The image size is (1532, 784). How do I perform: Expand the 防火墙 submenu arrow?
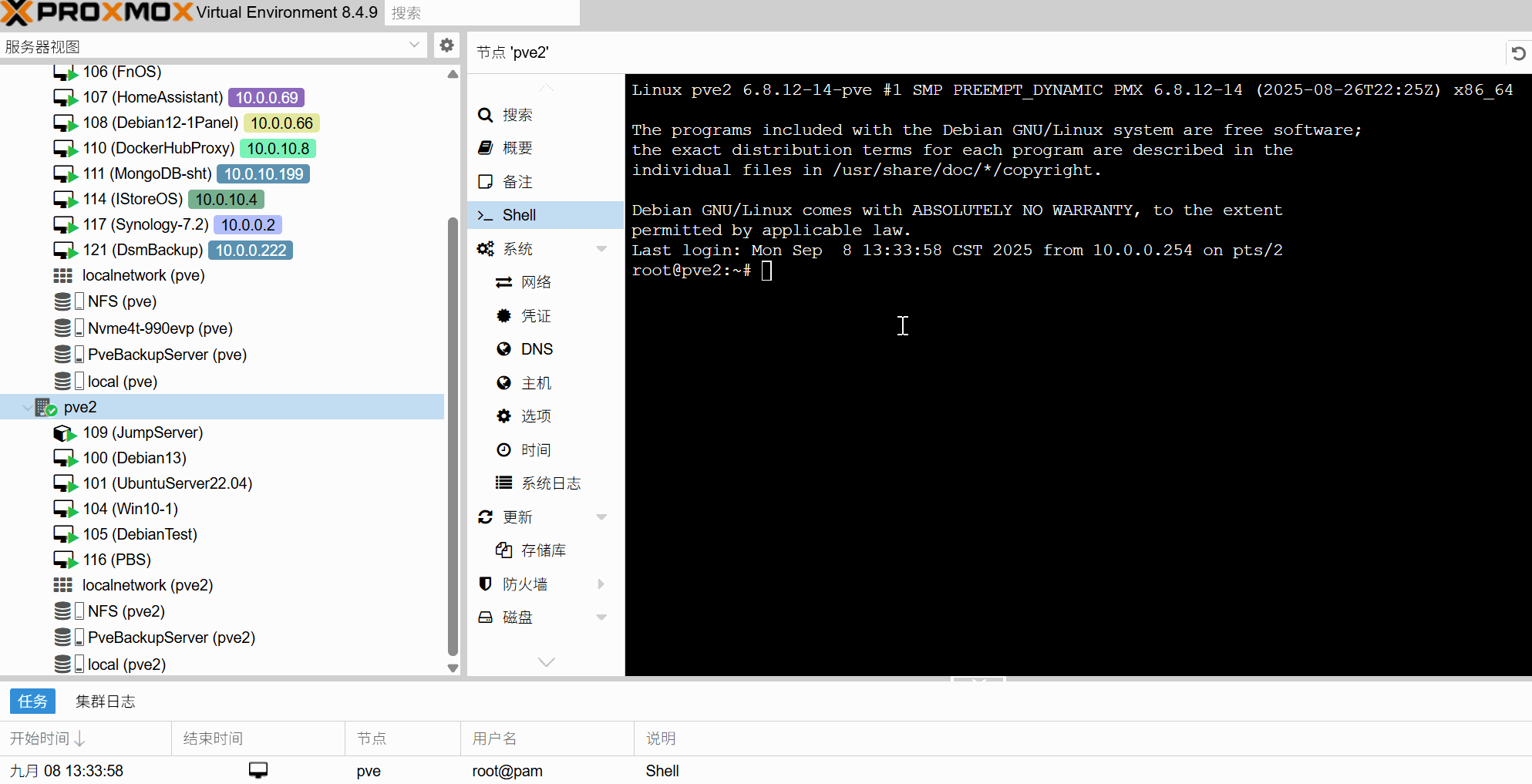click(x=601, y=584)
